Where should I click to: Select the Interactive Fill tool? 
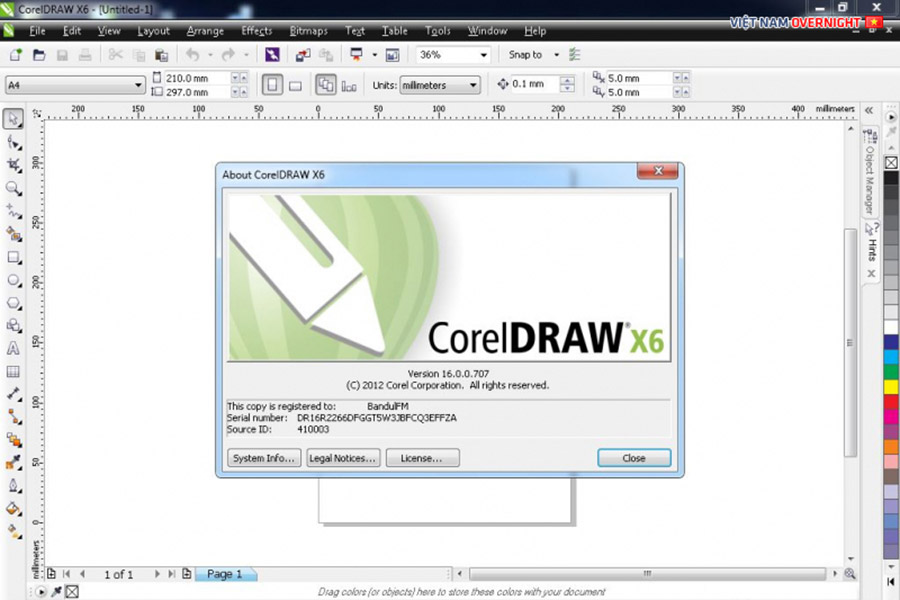point(13,532)
